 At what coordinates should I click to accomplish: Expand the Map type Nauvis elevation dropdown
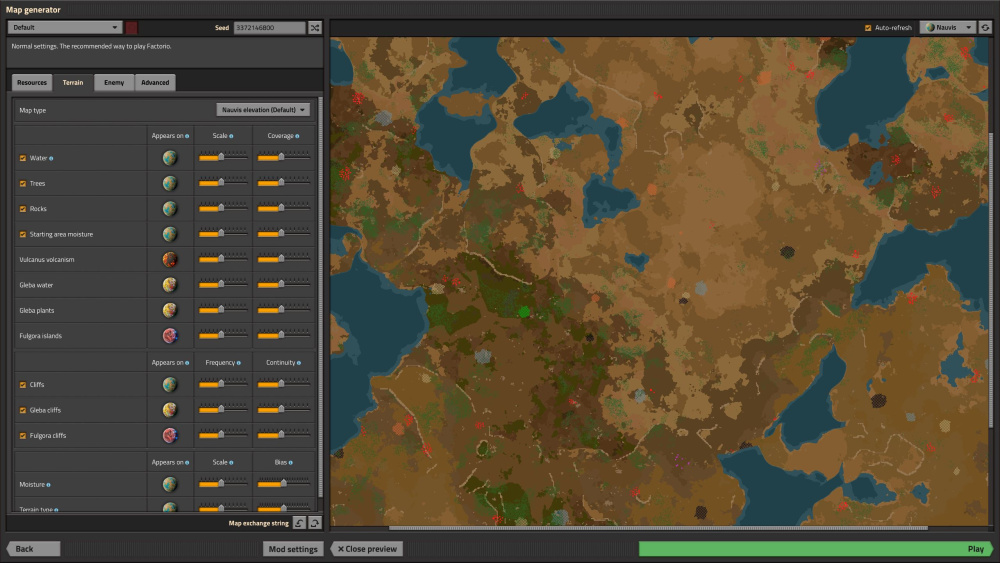coord(263,110)
